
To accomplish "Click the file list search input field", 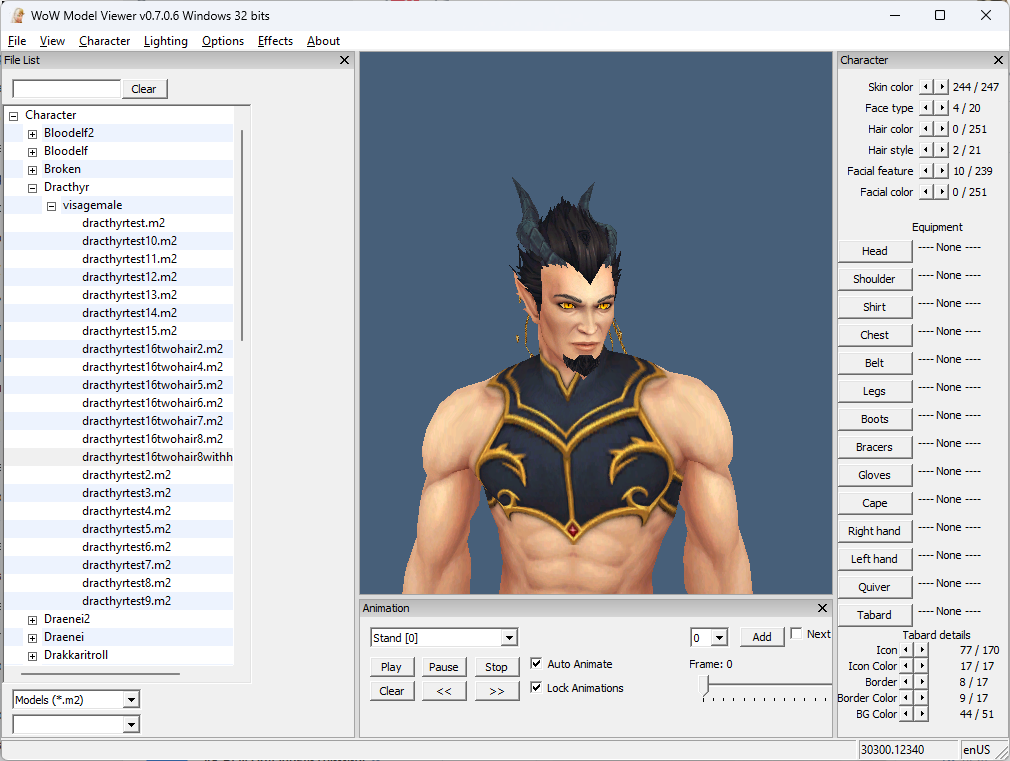I will point(66,89).
